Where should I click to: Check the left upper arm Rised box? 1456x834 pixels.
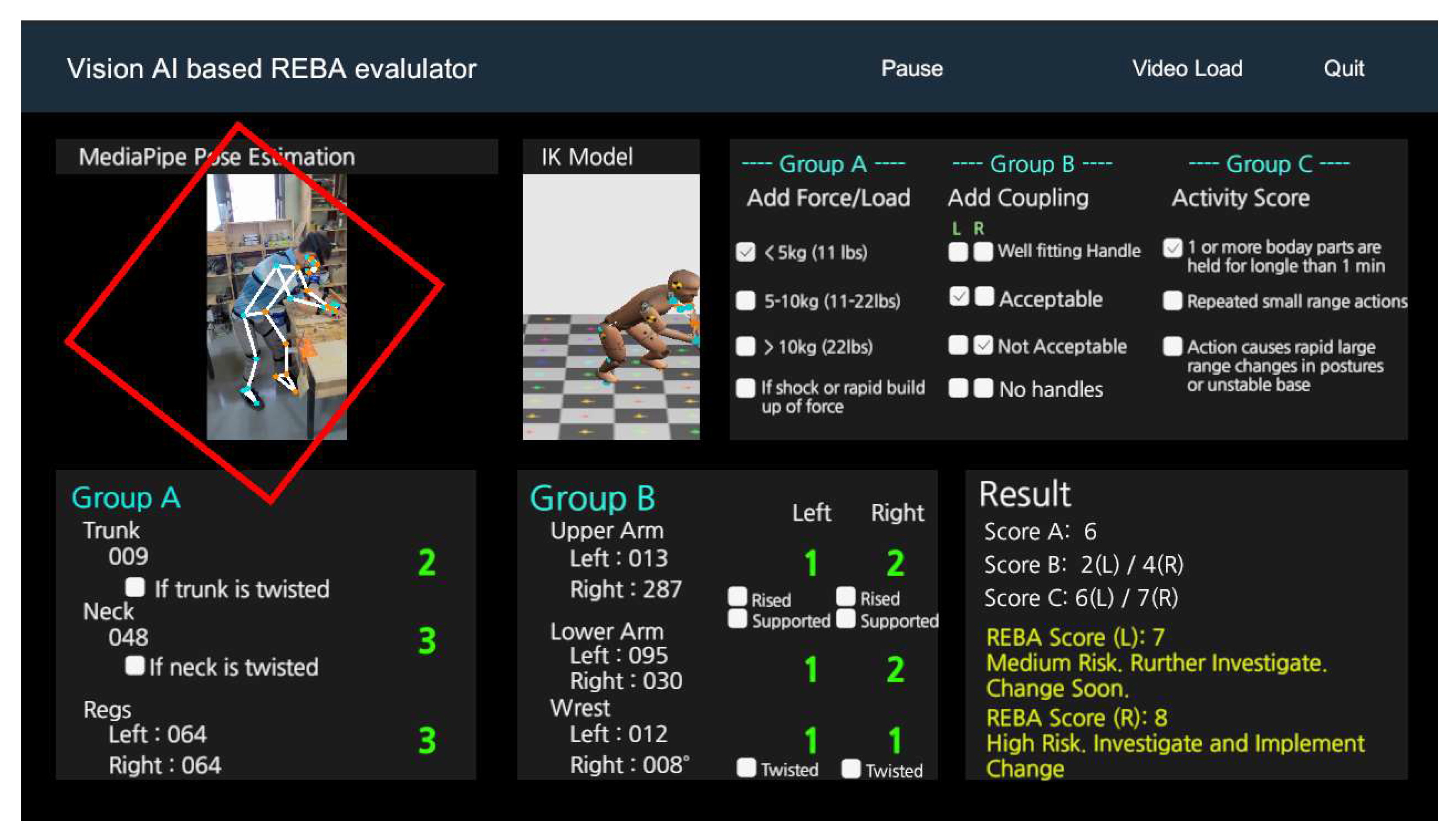click(737, 596)
